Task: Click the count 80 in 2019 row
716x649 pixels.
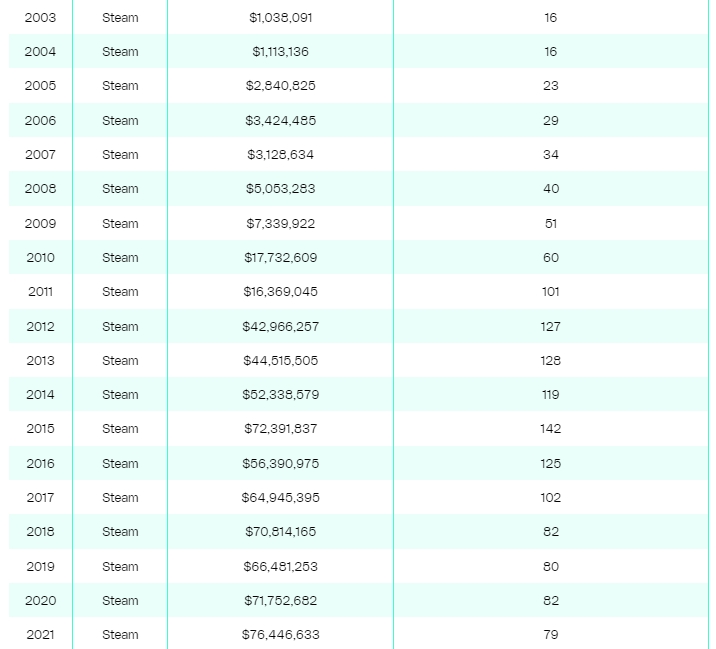Action: click(x=551, y=566)
